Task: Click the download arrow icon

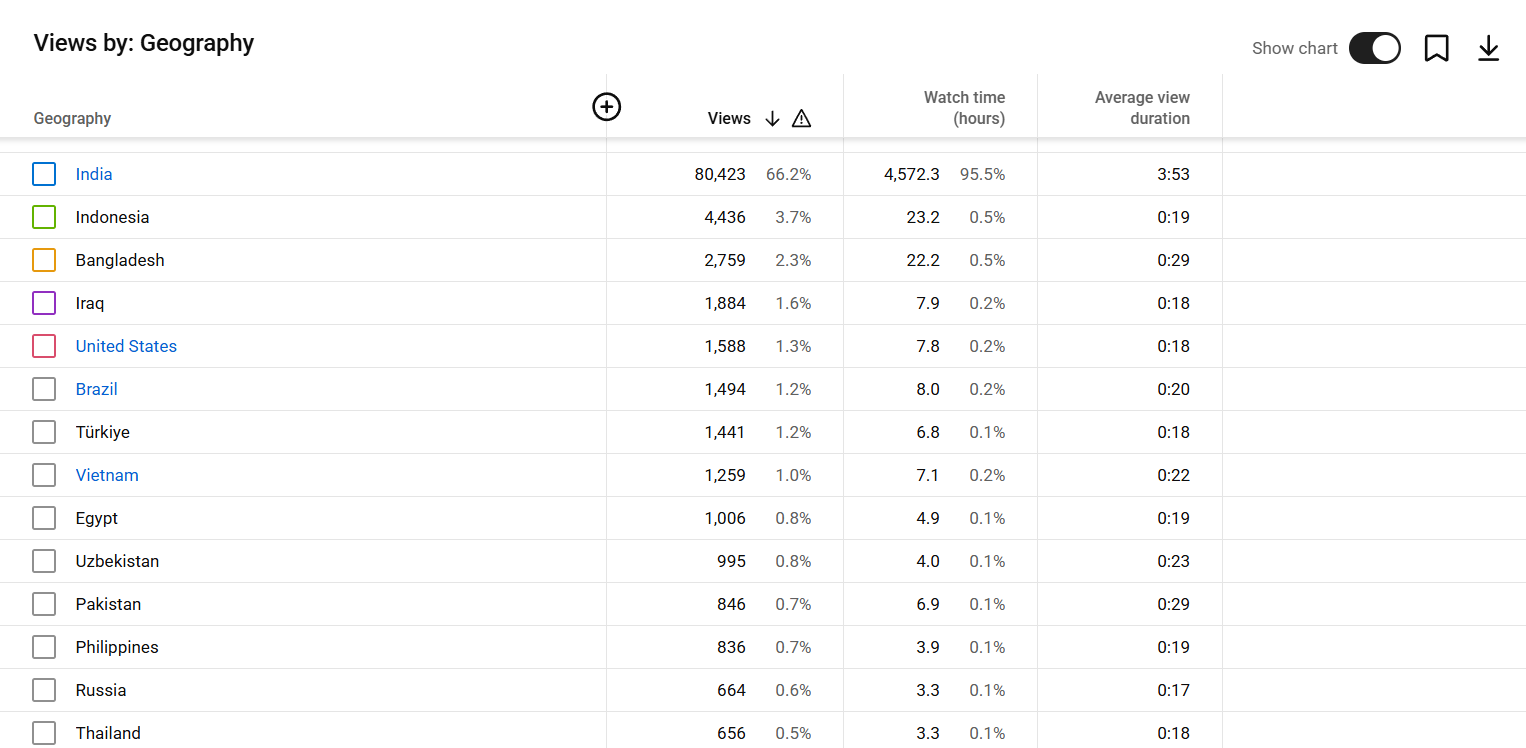Action: [x=1488, y=48]
